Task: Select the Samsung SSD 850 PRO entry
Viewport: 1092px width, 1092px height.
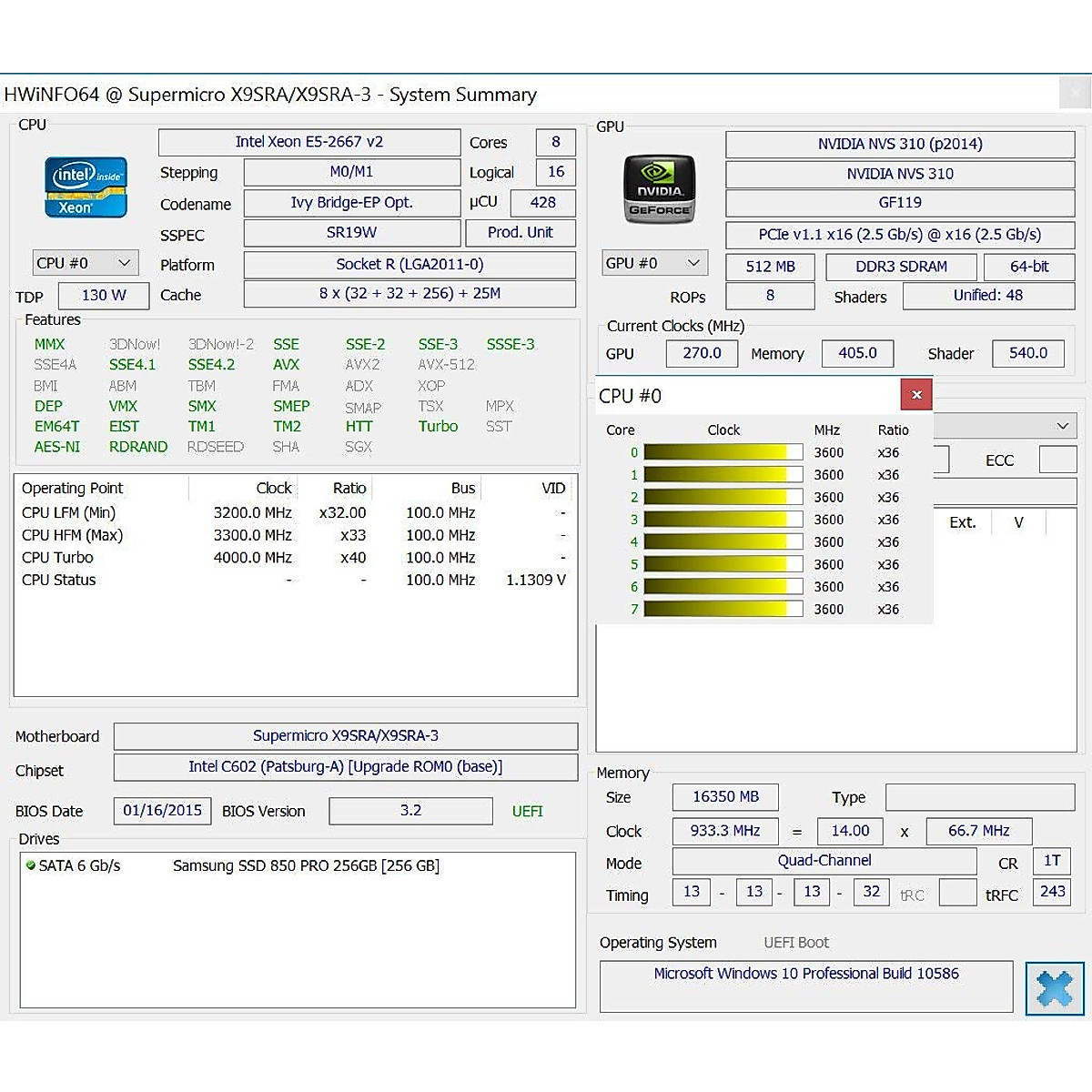Action: point(305,865)
